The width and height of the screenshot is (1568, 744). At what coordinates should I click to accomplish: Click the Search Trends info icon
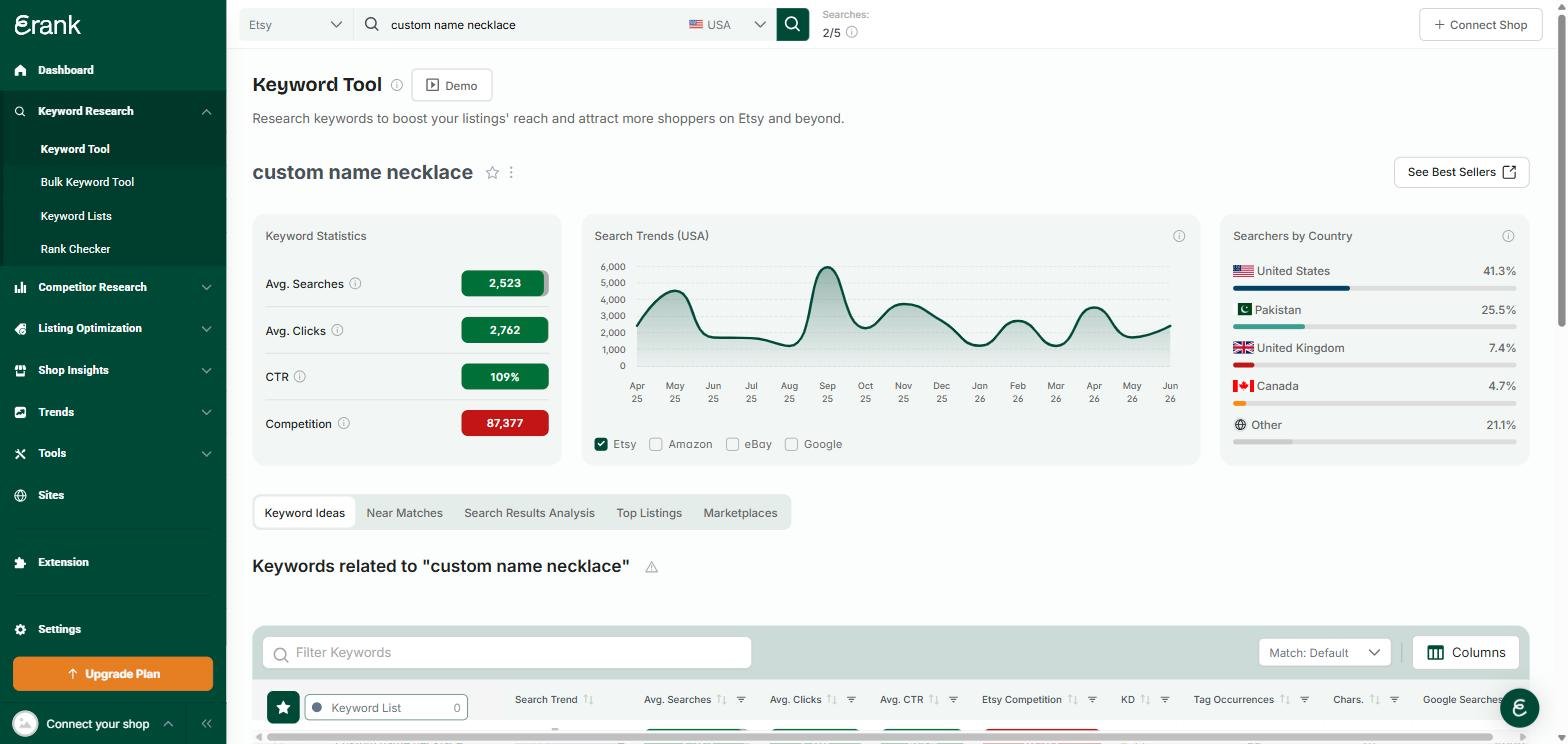[x=1179, y=236]
